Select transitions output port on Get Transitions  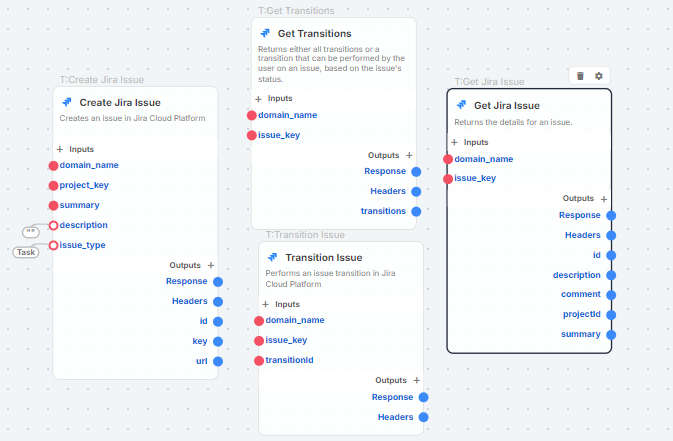point(416,211)
